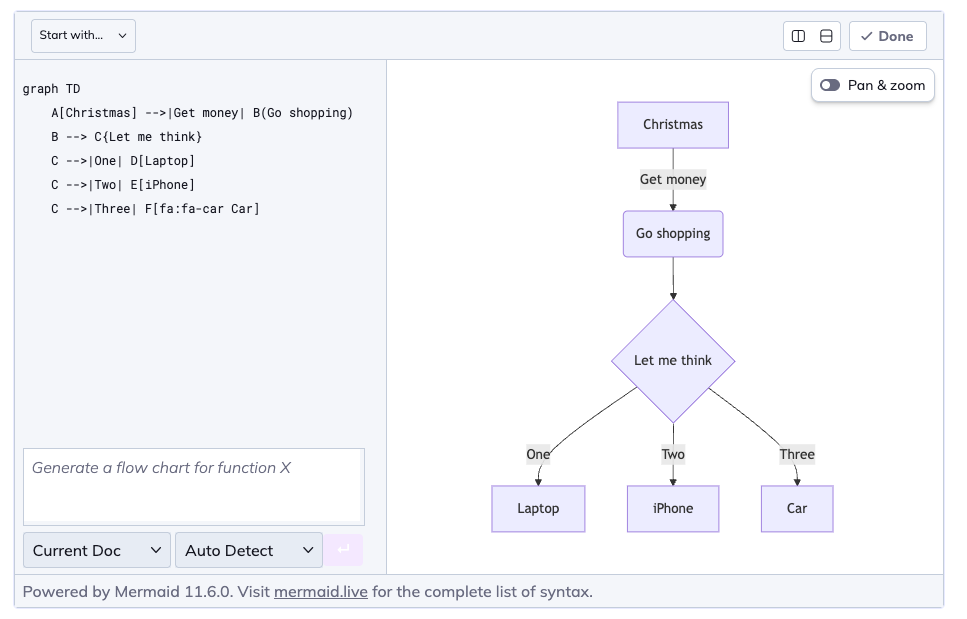
Task: Select the Go shopping node
Action: pyautogui.click(x=673, y=234)
